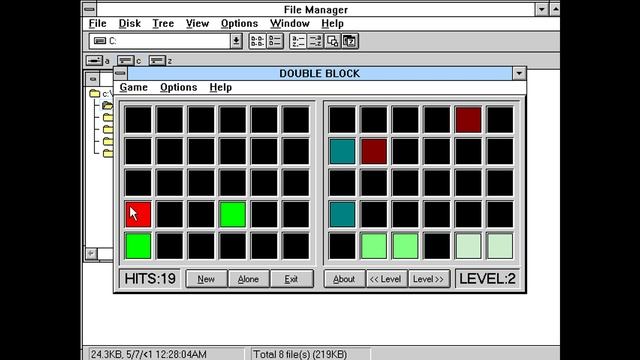This screenshot has height=360, width=640.
Task: Click the bright green tile below the red tile
Action: [x=138, y=246]
